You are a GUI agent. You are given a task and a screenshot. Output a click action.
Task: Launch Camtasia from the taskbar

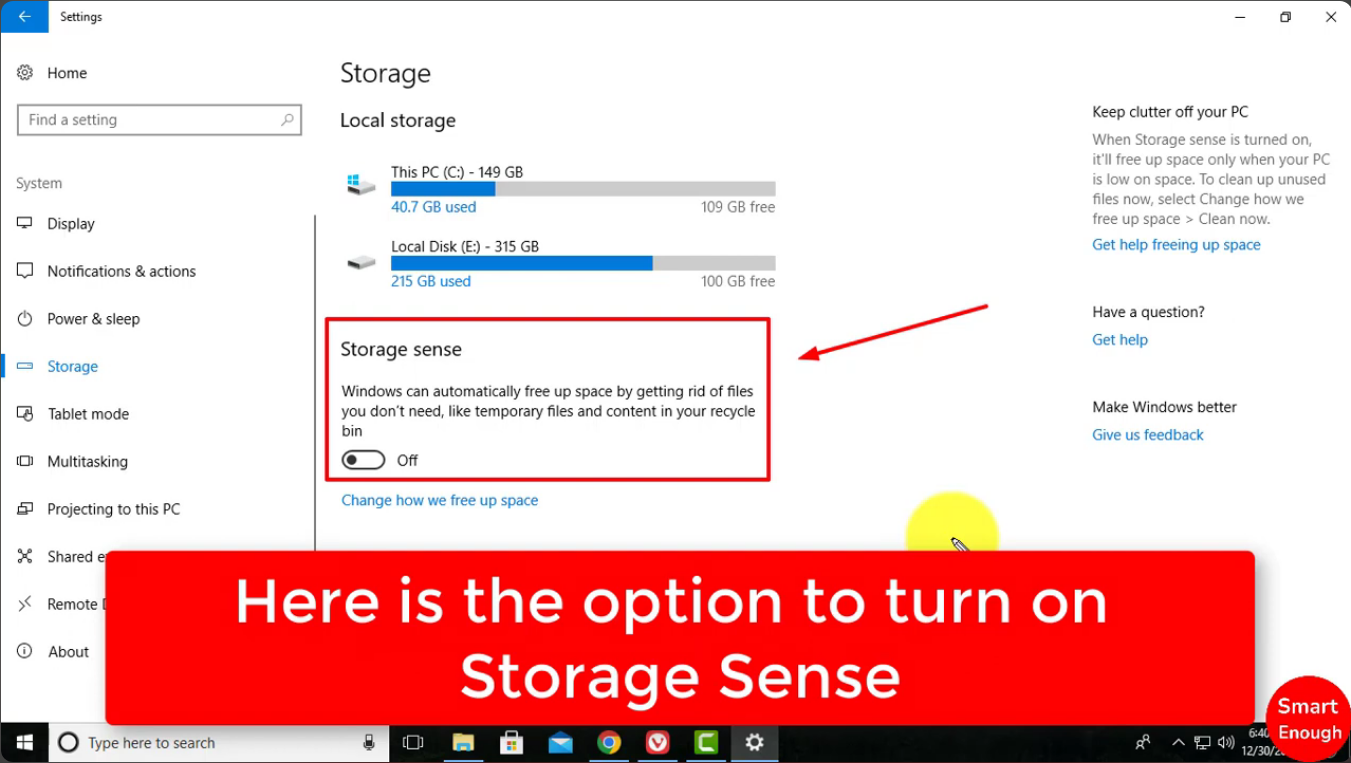point(705,743)
